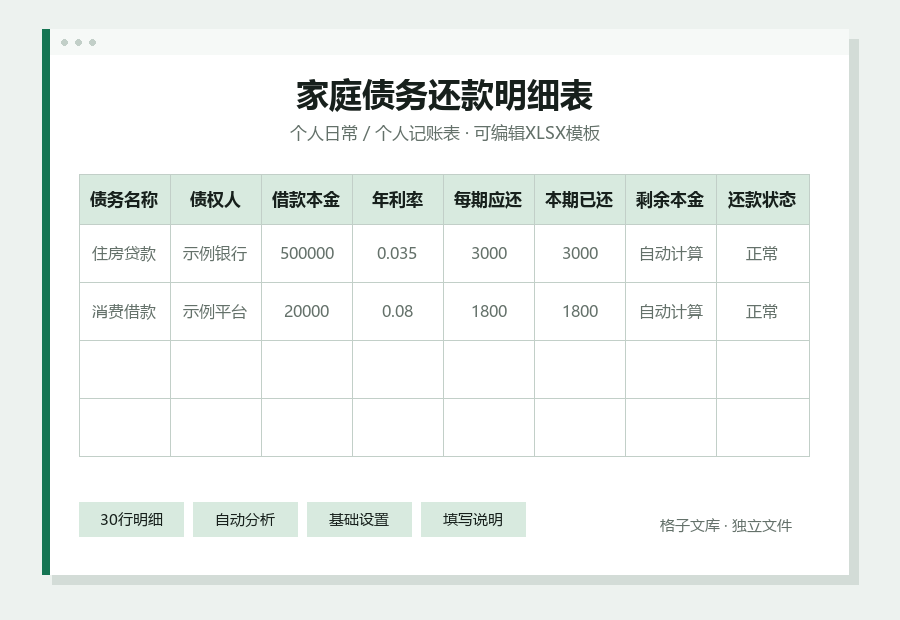Click the subtitle 个人日常 / 个人记账表
Viewport: 900px width, 620px height.
coord(375,133)
